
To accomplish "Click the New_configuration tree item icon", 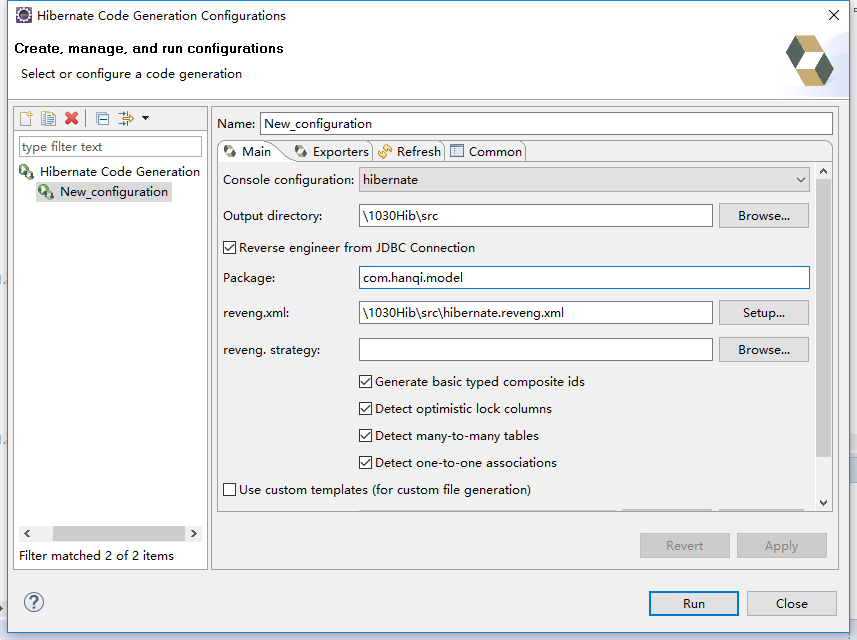I will coord(46,192).
